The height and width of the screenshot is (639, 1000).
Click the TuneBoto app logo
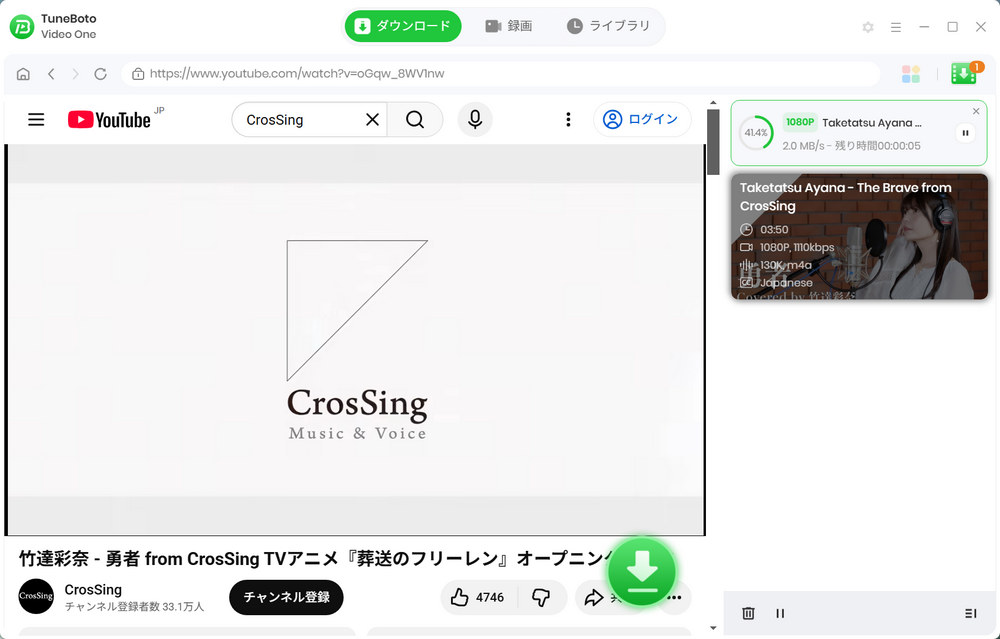coord(22,26)
